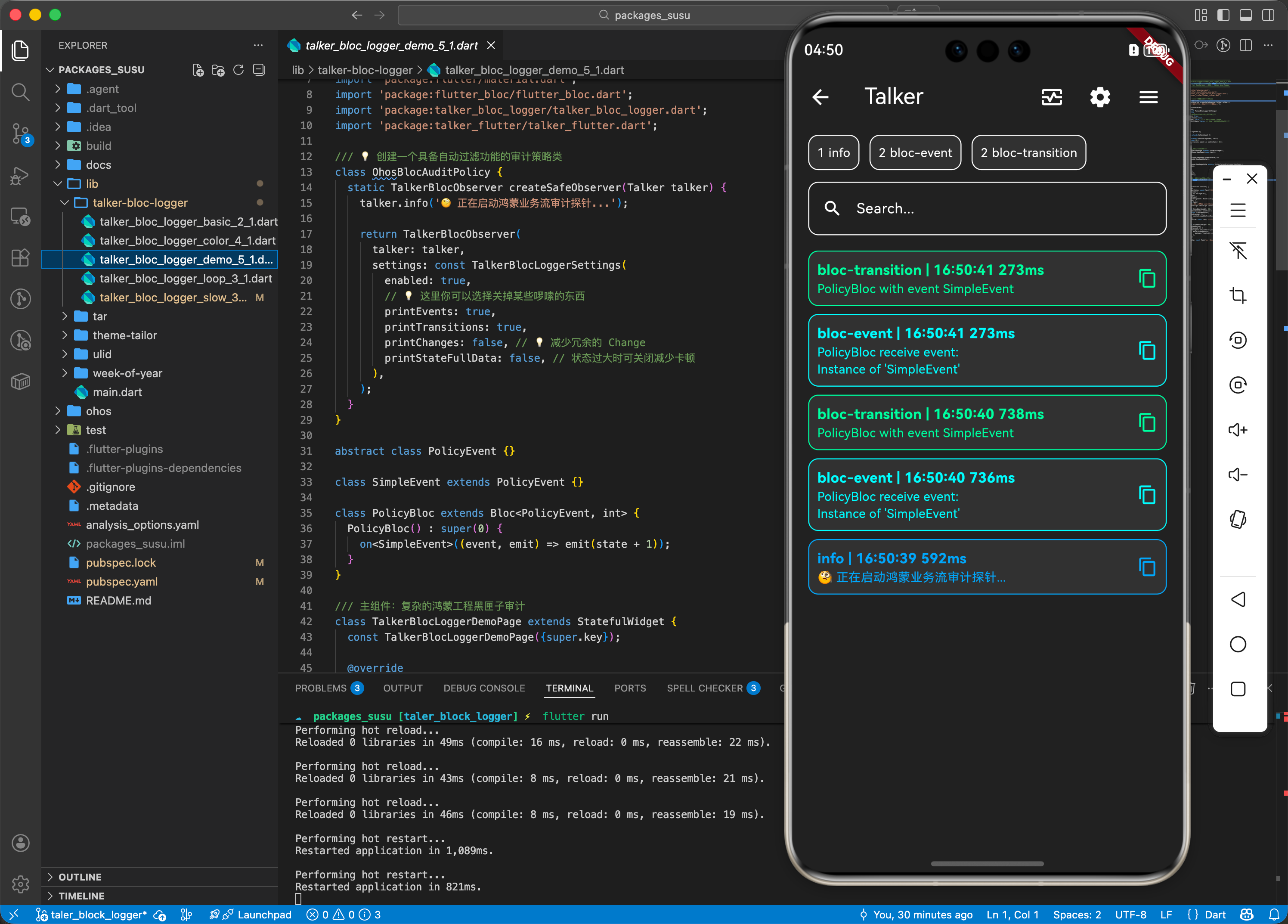
Task: Open the Talker monitor icon in app bar
Action: coord(1051,97)
